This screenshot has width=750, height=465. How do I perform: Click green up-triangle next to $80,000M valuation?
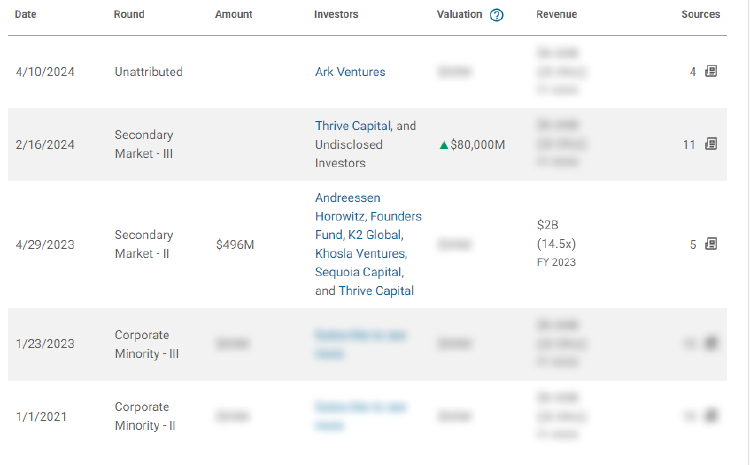pos(443,145)
